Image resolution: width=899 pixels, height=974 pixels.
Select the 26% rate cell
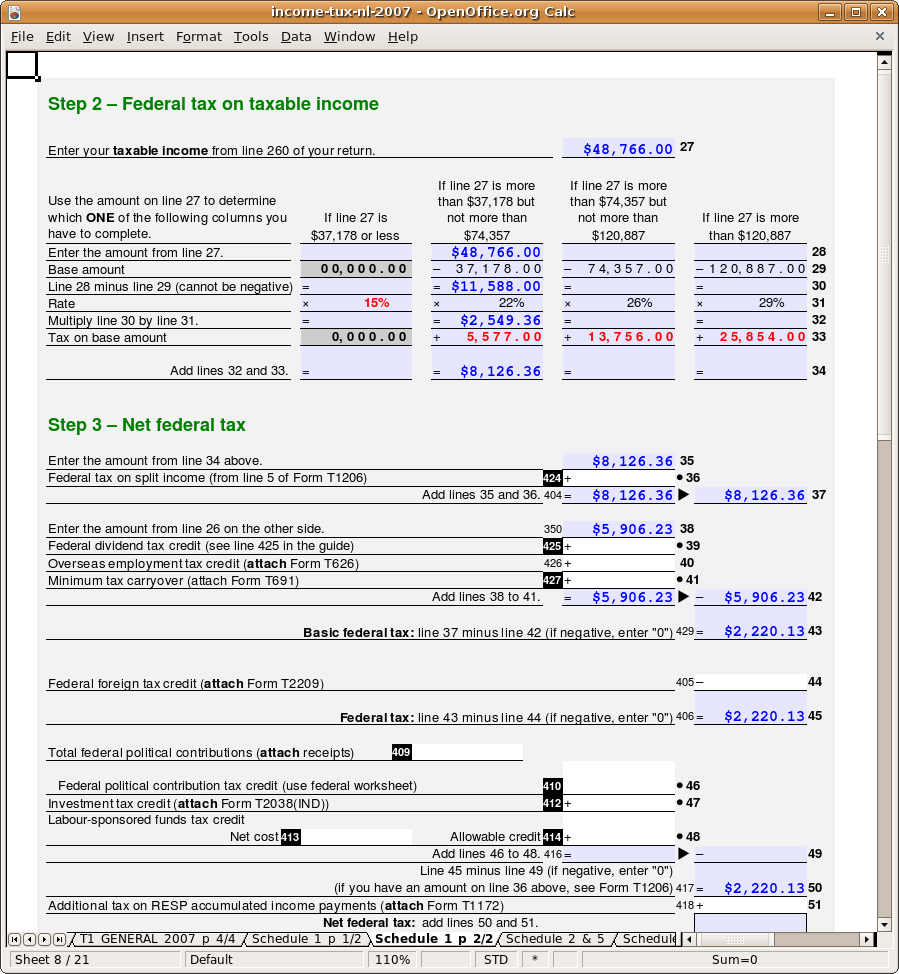(x=618, y=303)
